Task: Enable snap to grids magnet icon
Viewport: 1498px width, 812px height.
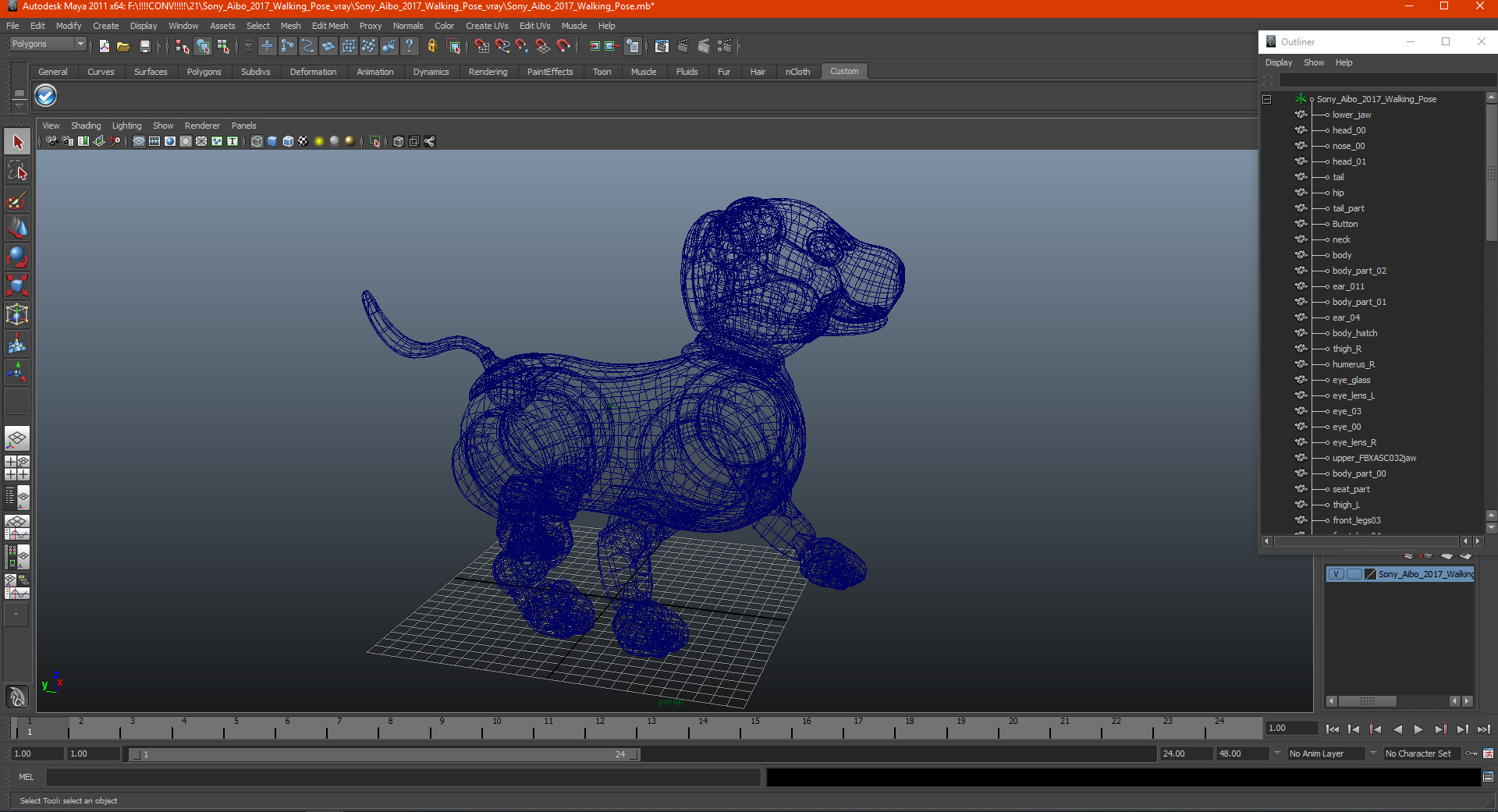Action: [481, 46]
